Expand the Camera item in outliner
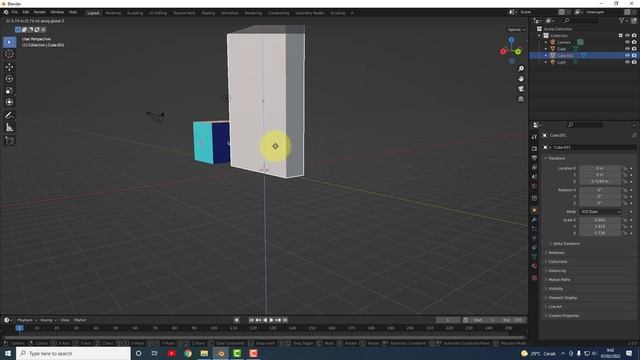Screen dimensions: 640x360 click(546, 42)
